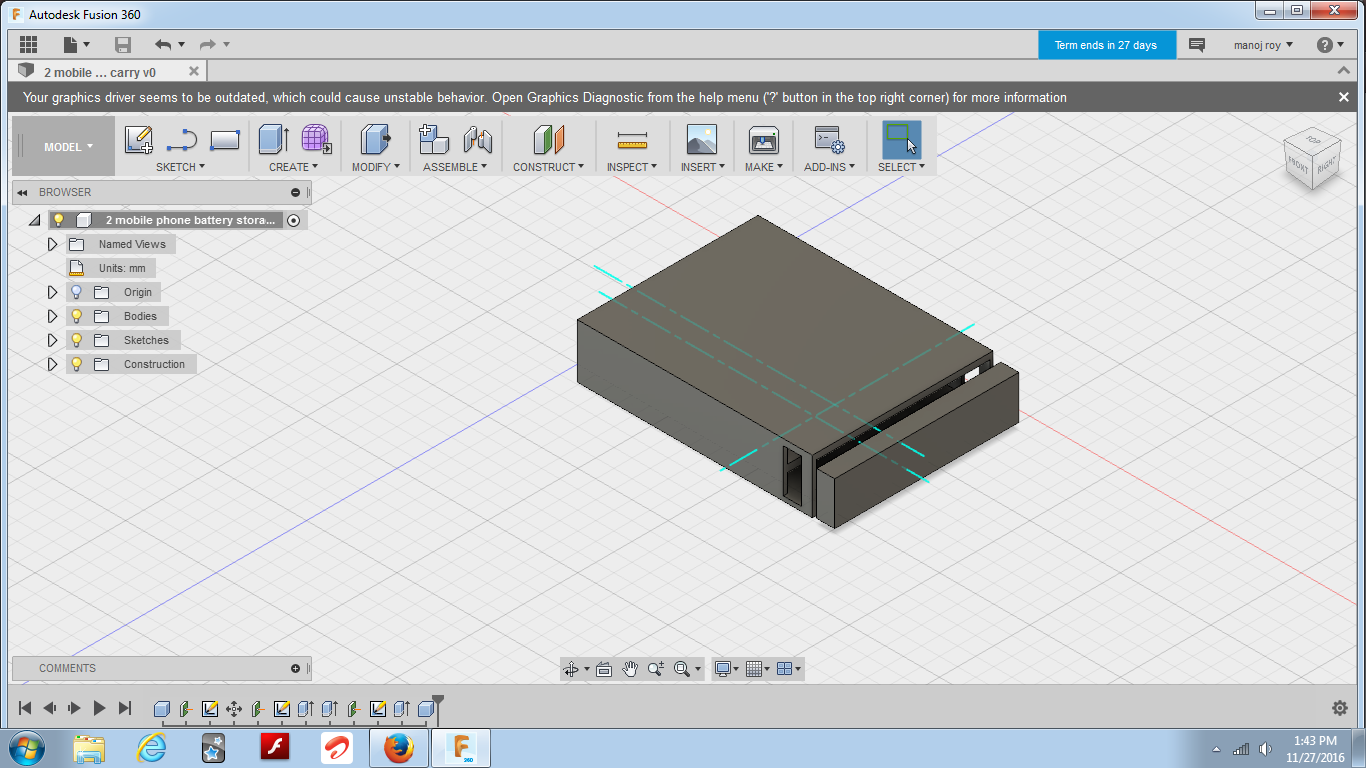Expand the Named Views folder

(53, 244)
